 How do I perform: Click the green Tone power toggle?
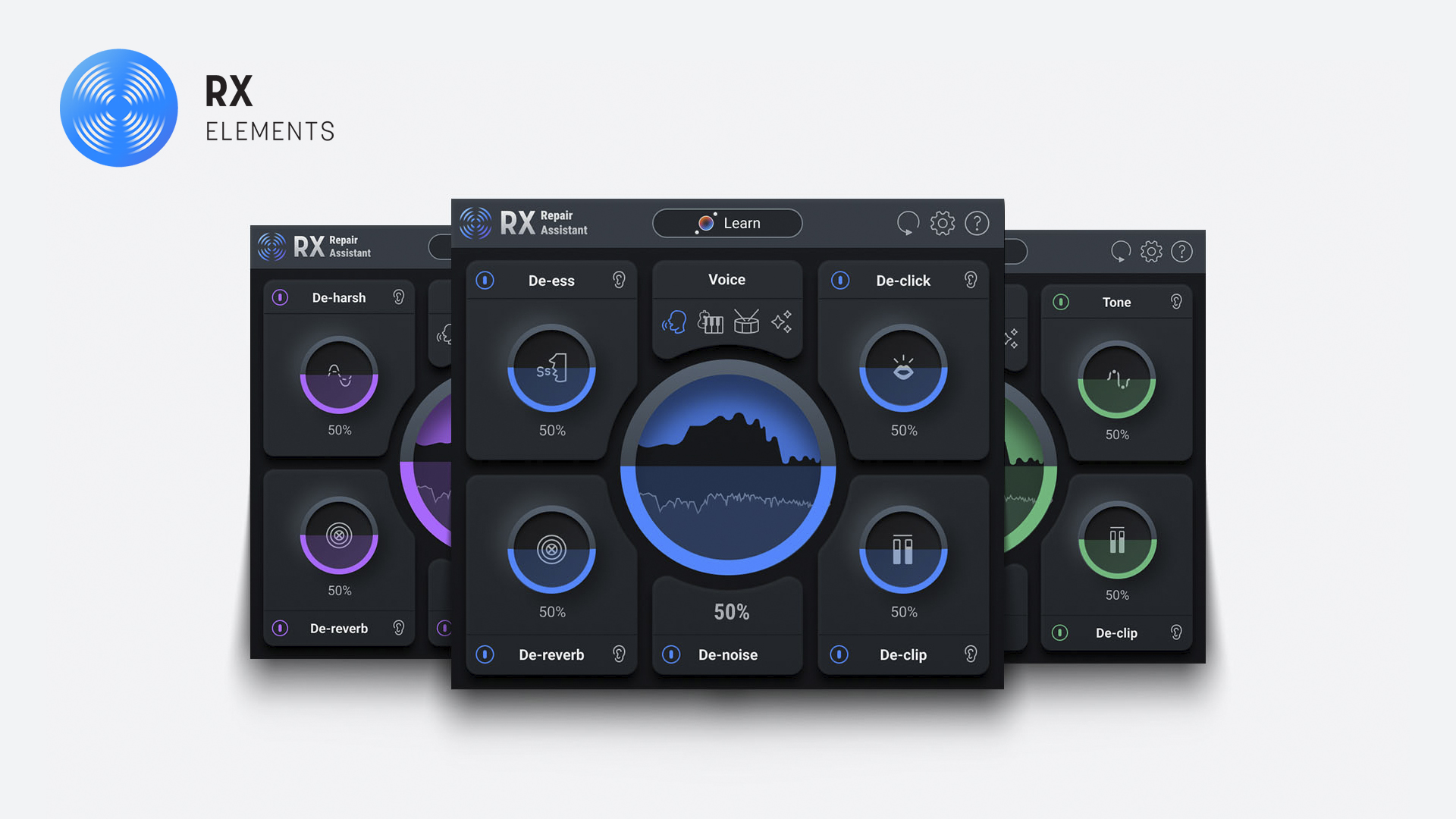[x=1061, y=302]
